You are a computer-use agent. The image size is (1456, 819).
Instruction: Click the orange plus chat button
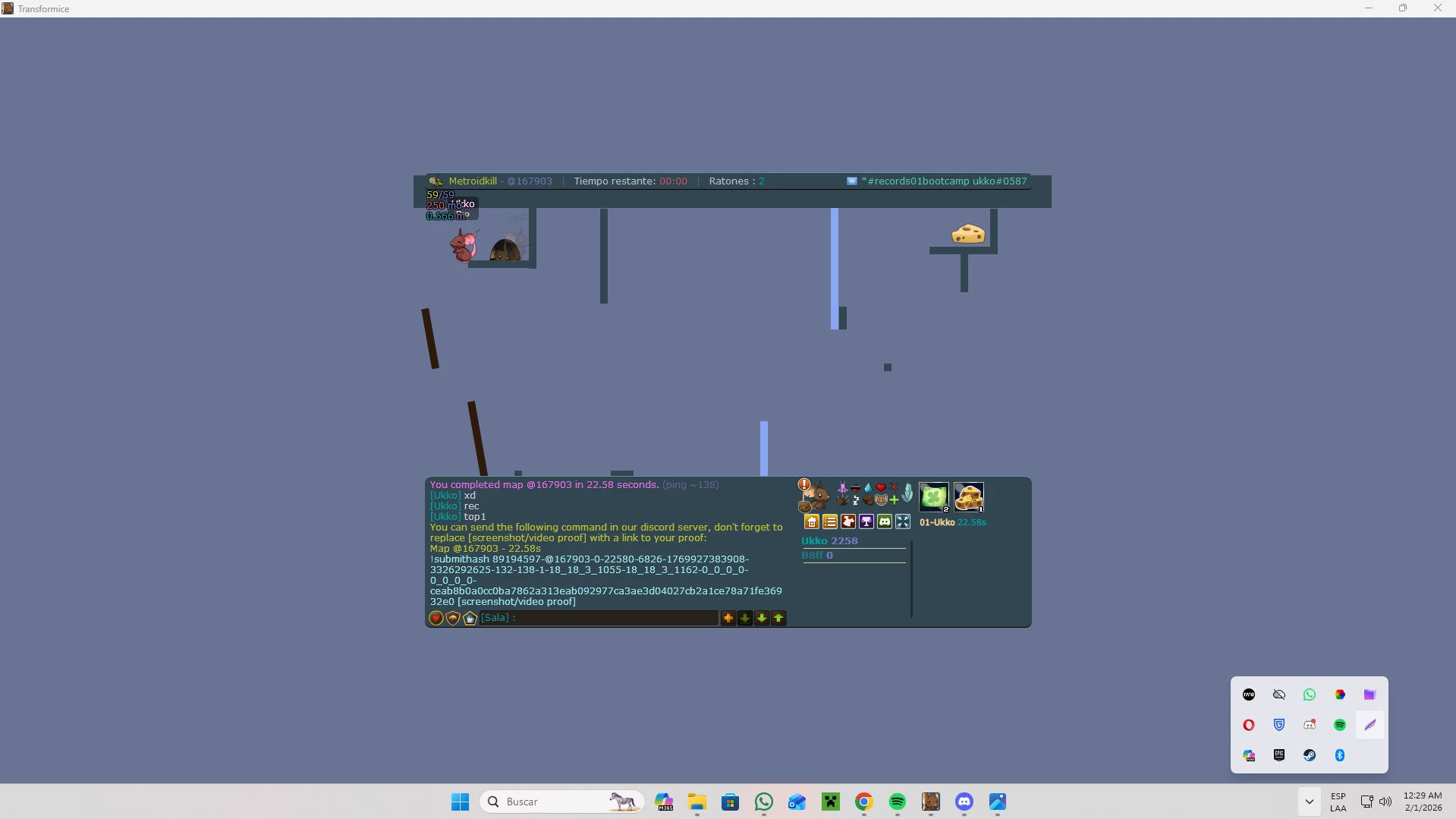(728, 618)
